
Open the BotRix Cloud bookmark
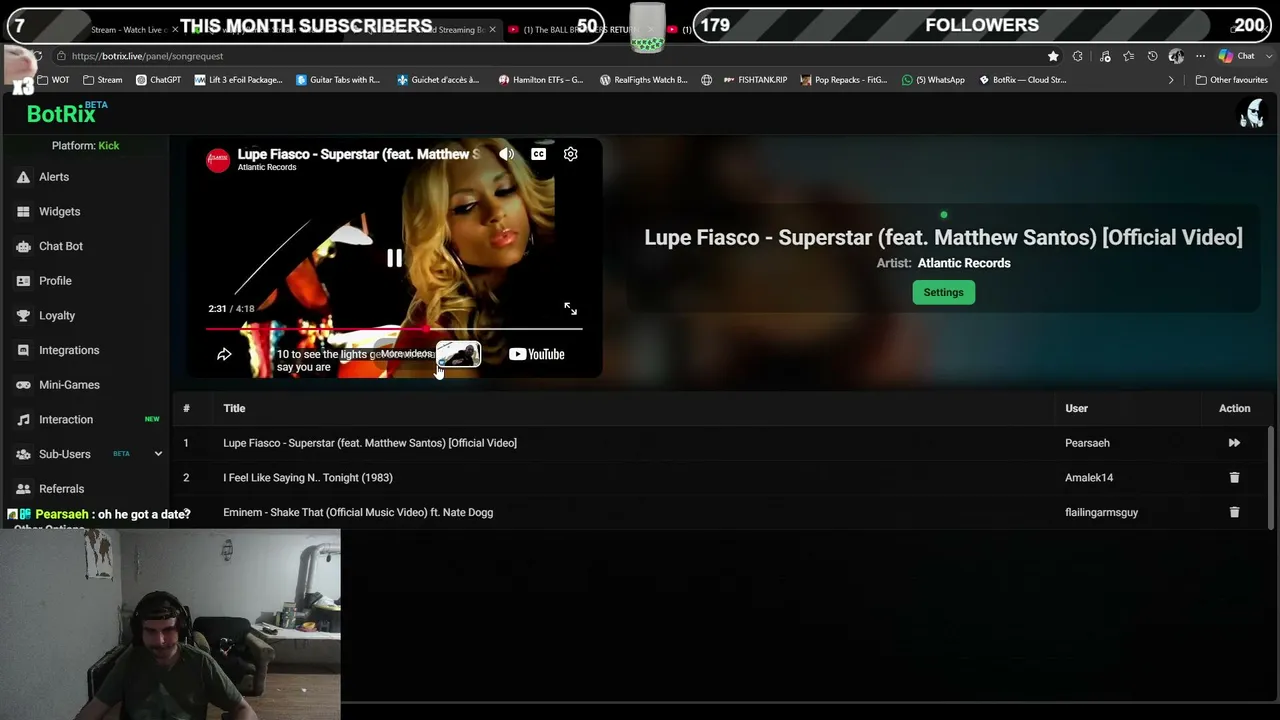coord(1022,80)
